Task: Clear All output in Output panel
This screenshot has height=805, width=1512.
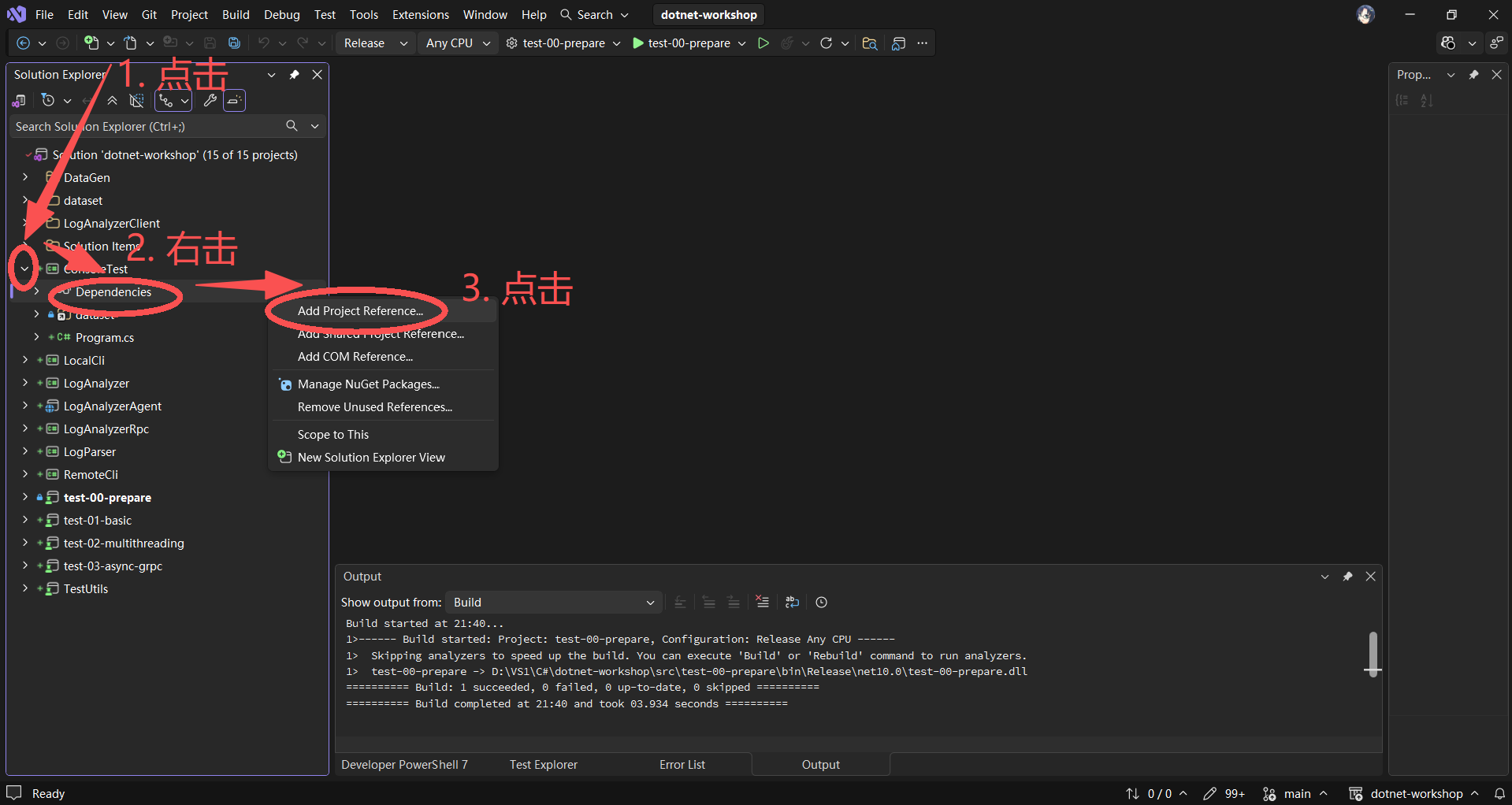Action: [x=762, y=602]
